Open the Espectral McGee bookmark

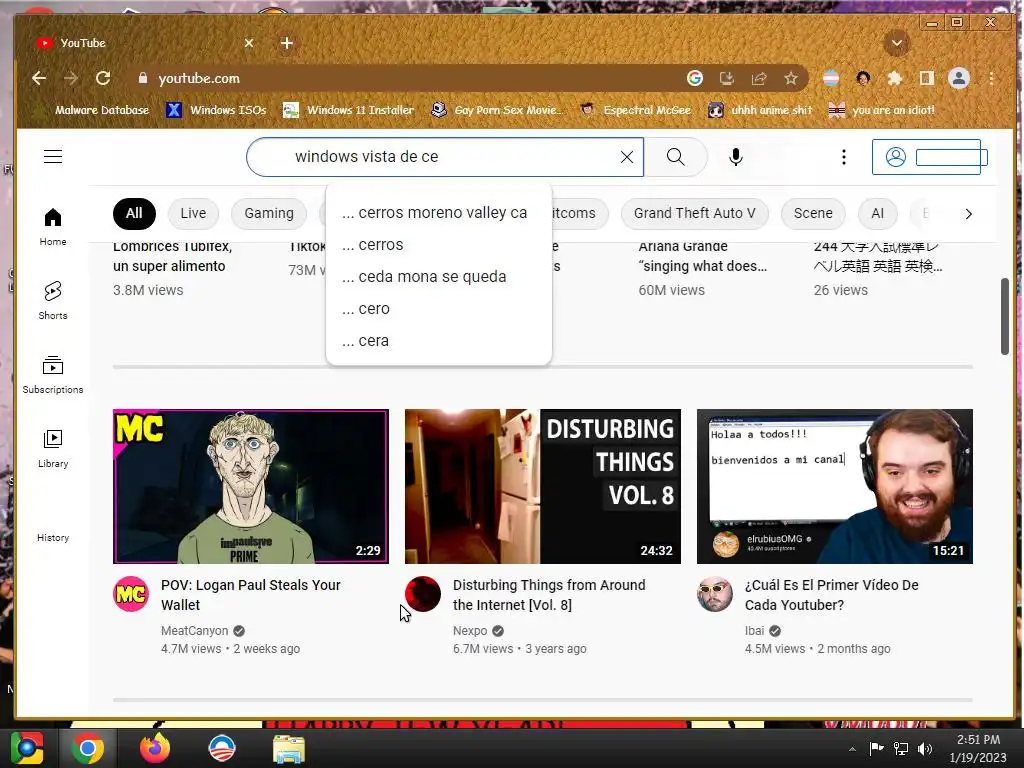[636, 110]
